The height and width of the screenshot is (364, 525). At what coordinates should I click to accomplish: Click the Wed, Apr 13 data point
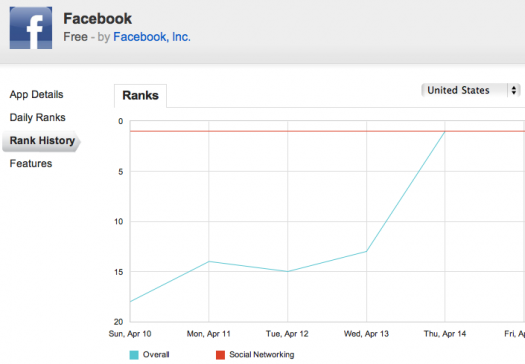tap(366, 251)
